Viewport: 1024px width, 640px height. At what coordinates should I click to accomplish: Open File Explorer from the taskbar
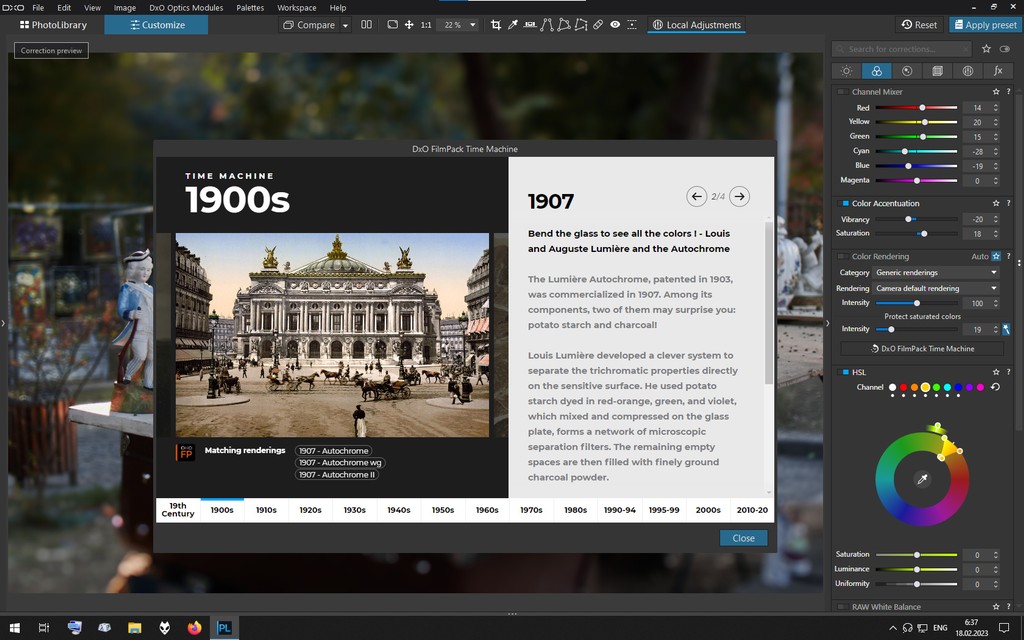click(135, 628)
